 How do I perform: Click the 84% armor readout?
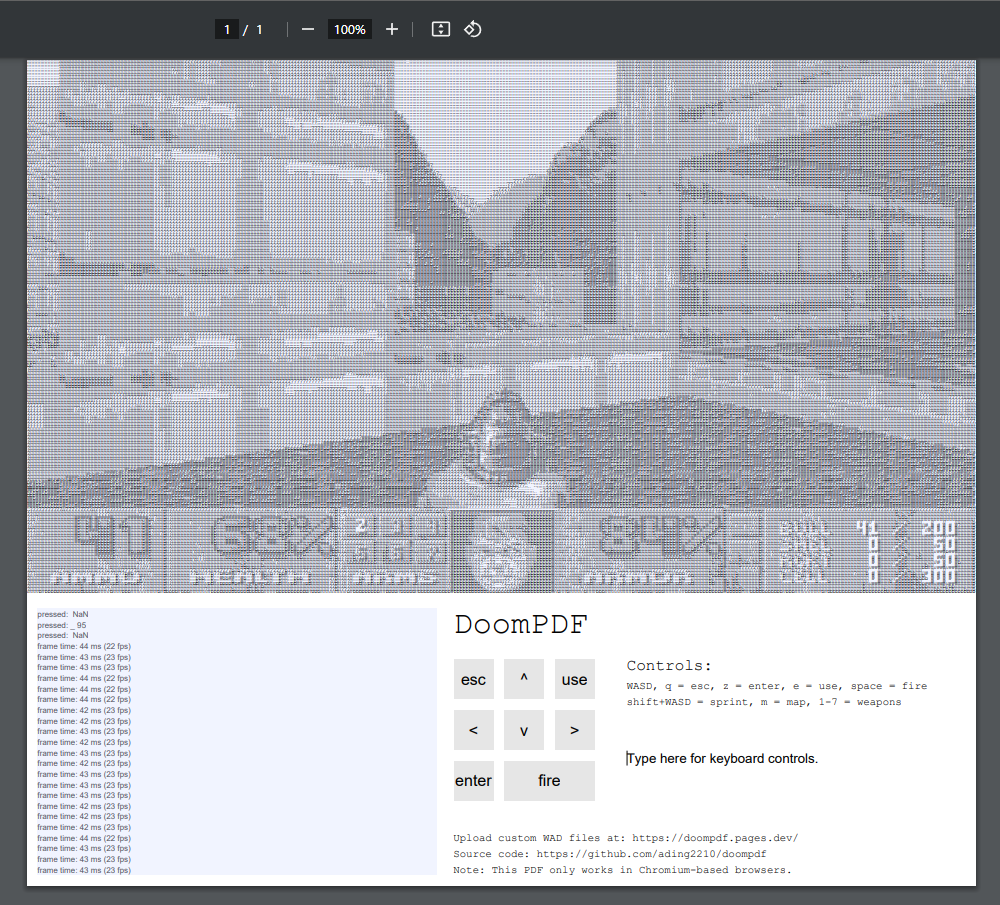click(x=660, y=537)
